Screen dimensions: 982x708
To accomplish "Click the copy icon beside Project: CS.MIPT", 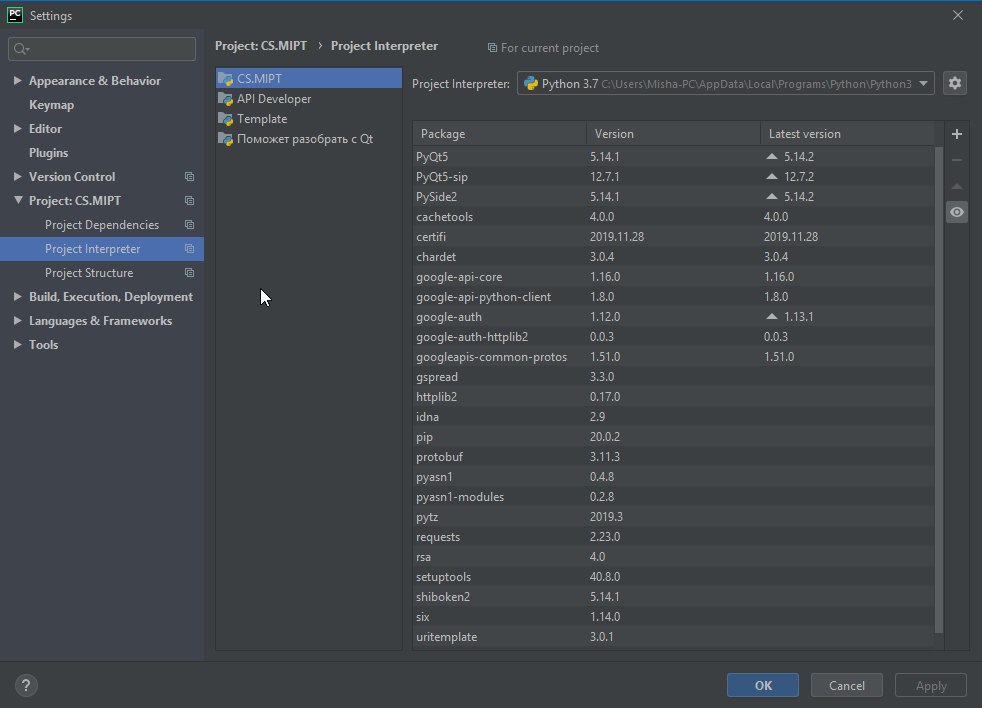I will 189,200.
